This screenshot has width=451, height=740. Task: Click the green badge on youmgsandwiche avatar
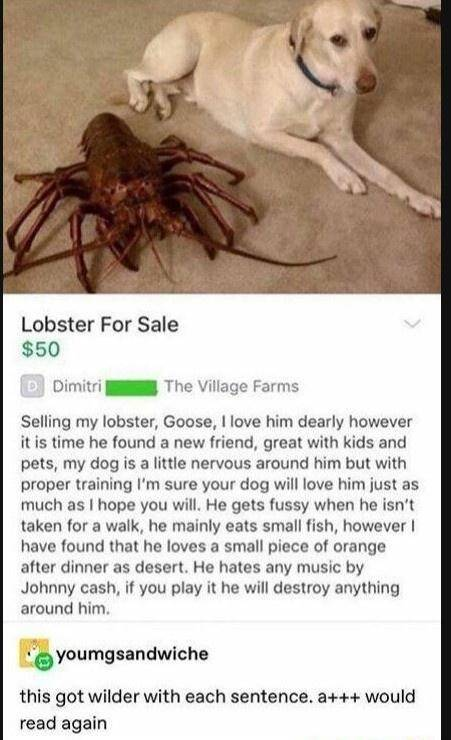click(44, 662)
